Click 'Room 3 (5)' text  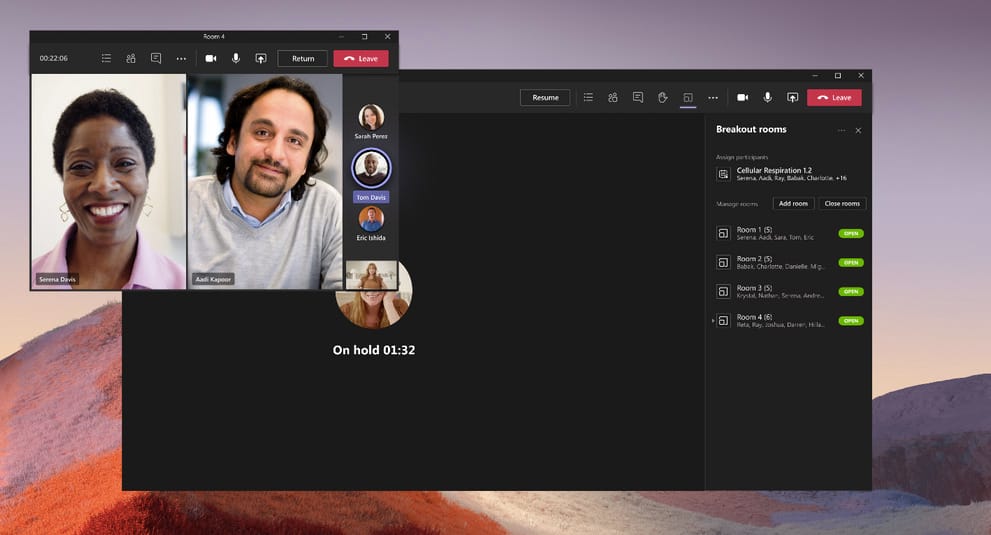[754, 288]
